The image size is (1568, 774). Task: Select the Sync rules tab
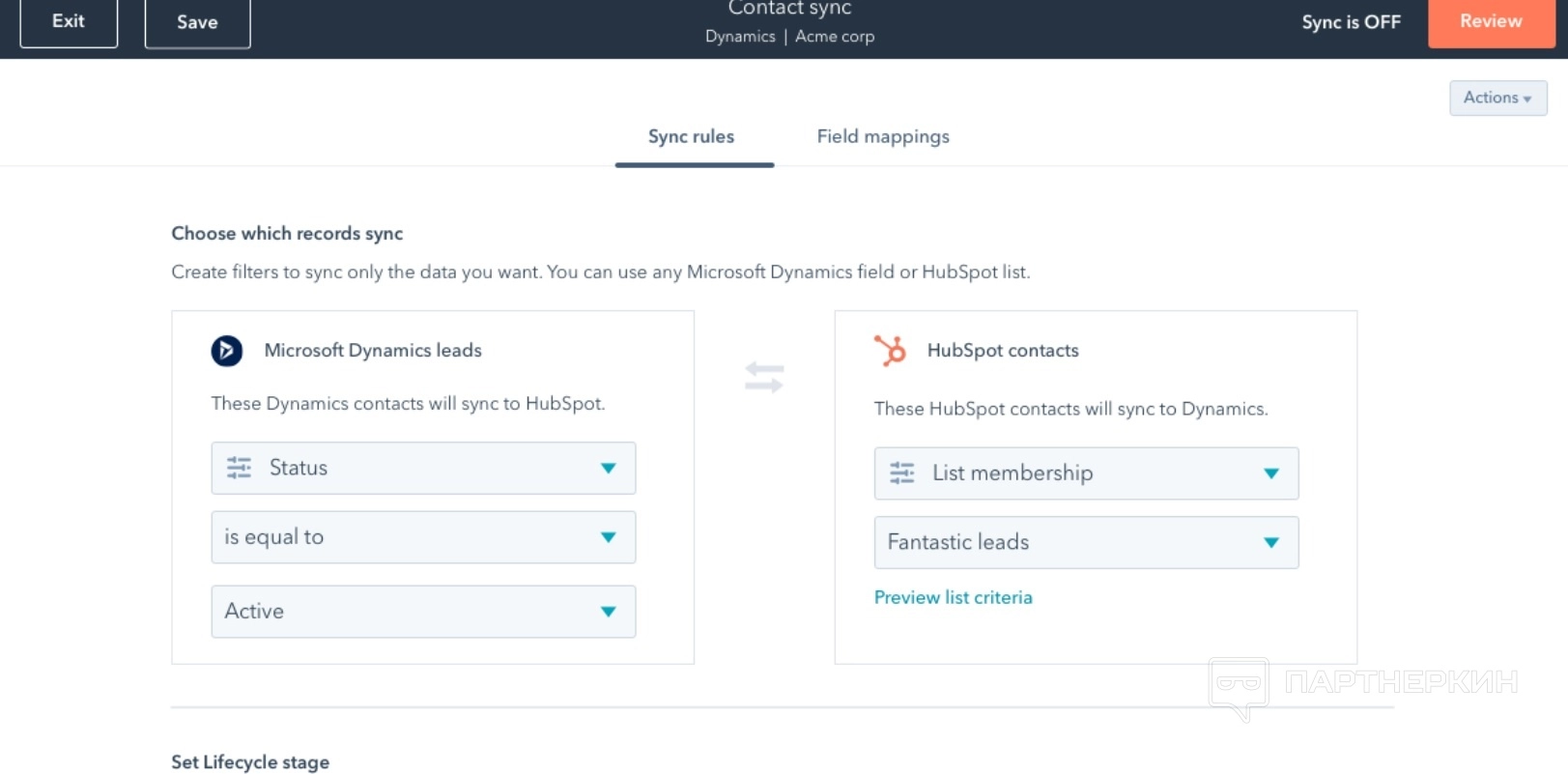point(692,136)
